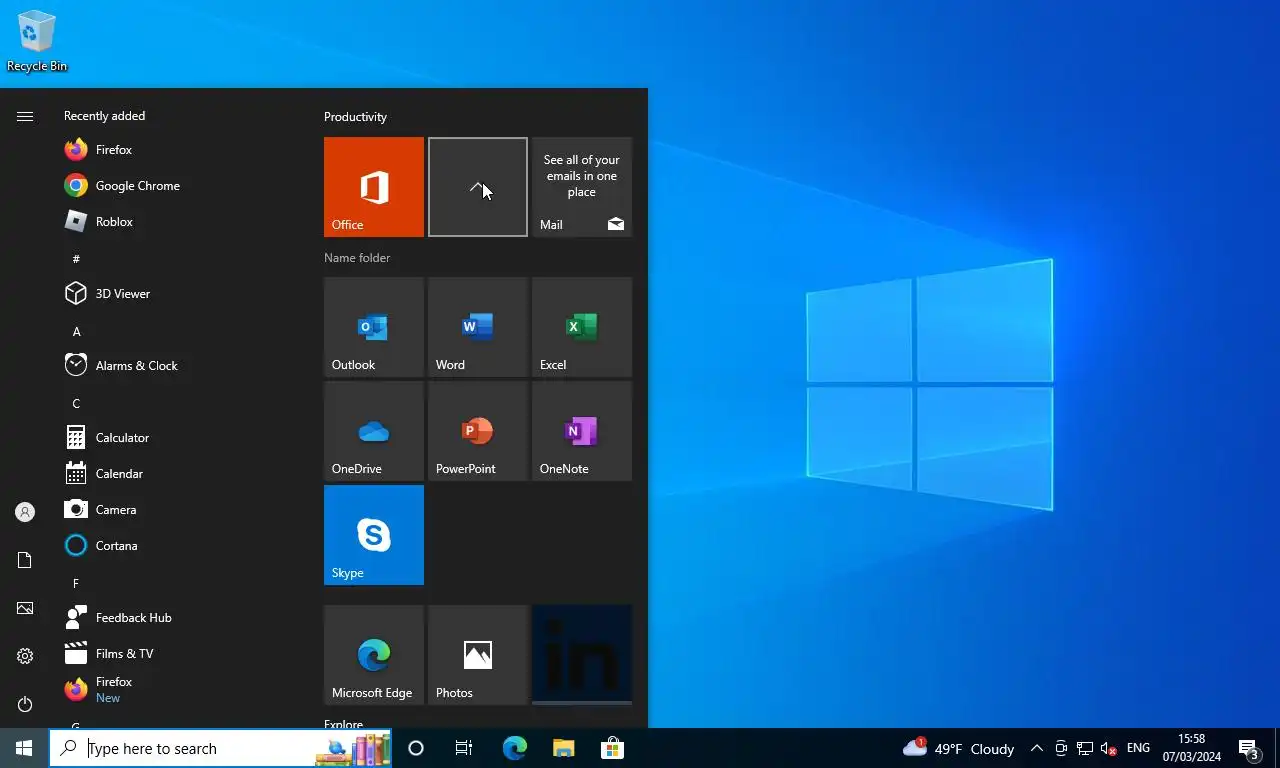Select the Recycle Bin on desktop
Screen dimensions: 1280x768
tap(37, 41)
